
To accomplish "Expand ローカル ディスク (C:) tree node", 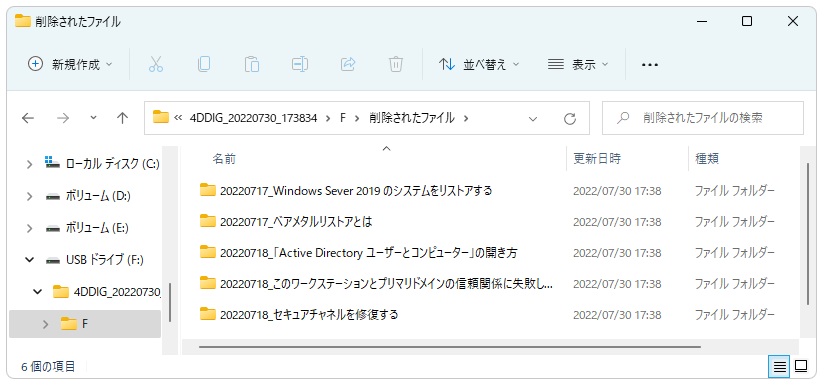I will point(30,164).
